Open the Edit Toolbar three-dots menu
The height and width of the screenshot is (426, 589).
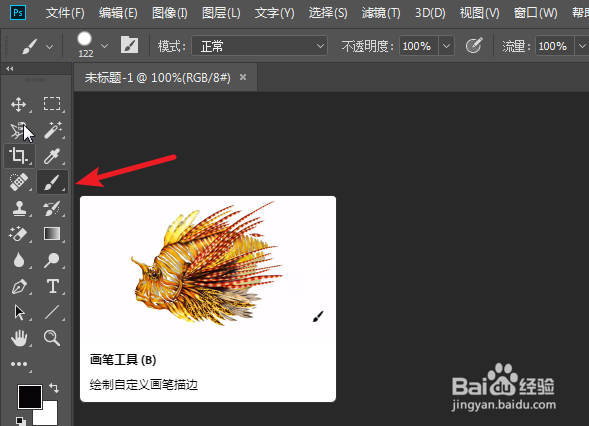19,364
